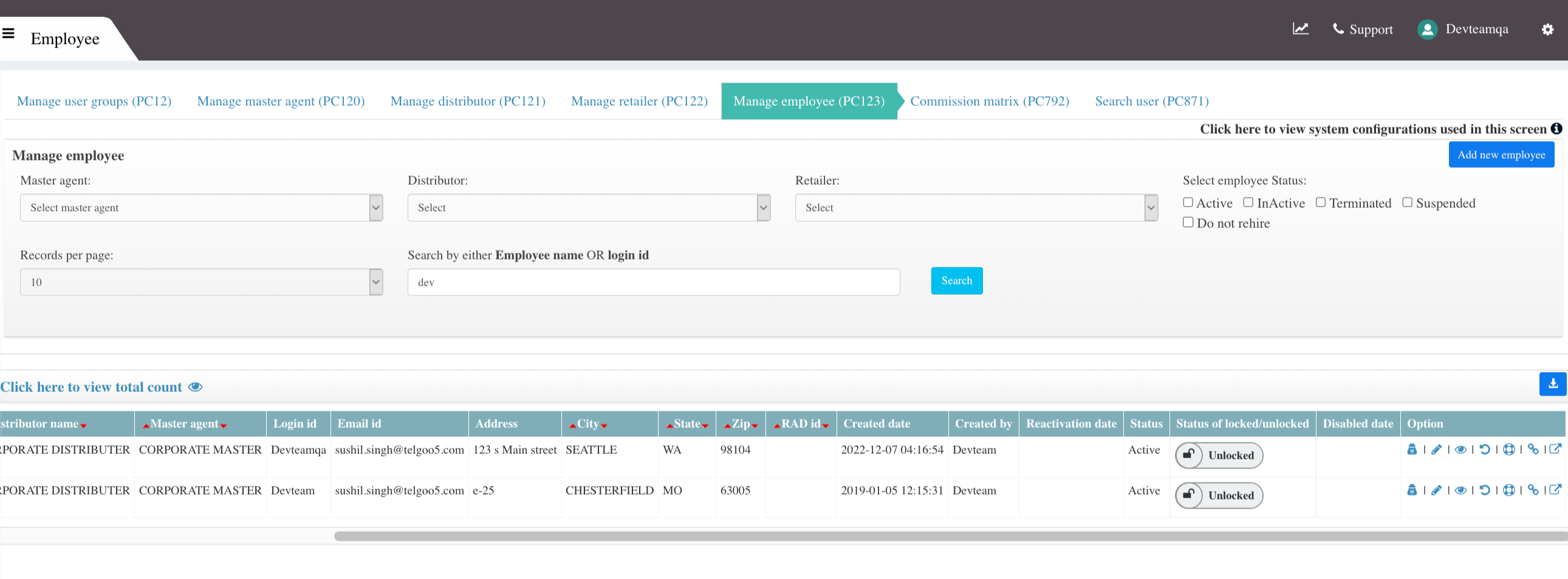Toggle Unlocked switch for SEATTLE row
Screen dimensions: 1568x579
1219,456
